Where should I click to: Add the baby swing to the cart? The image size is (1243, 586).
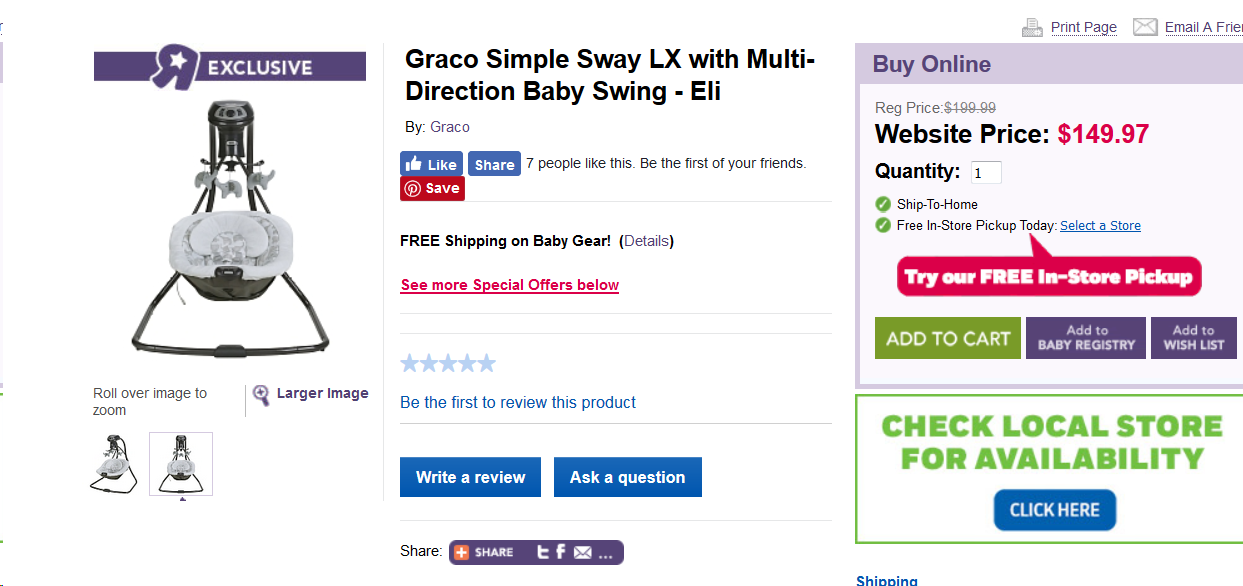coord(947,338)
